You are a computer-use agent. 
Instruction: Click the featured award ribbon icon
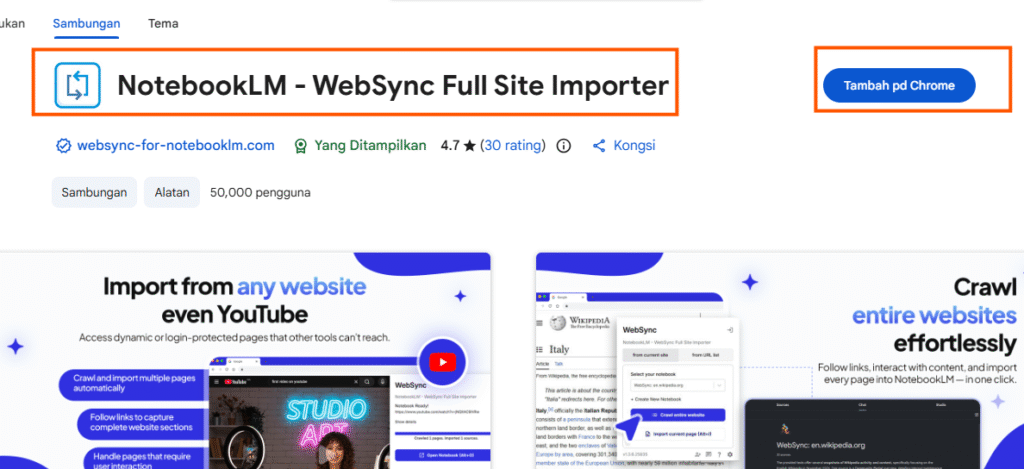tap(300, 146)
